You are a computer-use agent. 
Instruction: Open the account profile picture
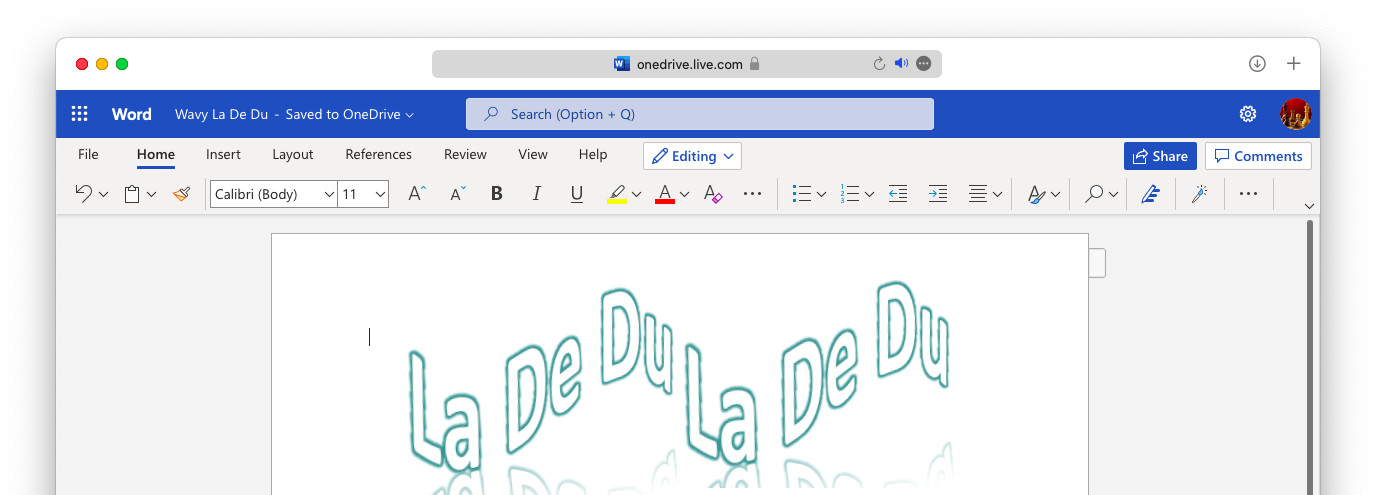(1295, 114)
